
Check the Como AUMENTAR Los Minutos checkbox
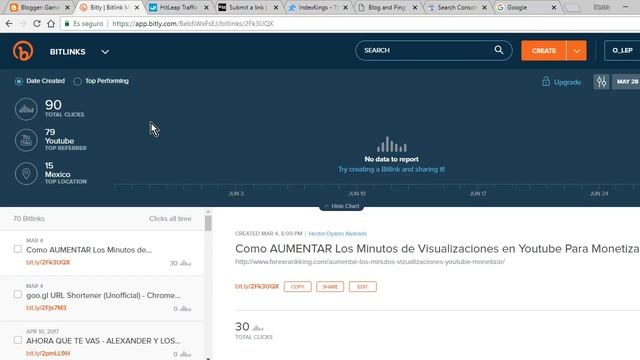click(x=18, y=249)
